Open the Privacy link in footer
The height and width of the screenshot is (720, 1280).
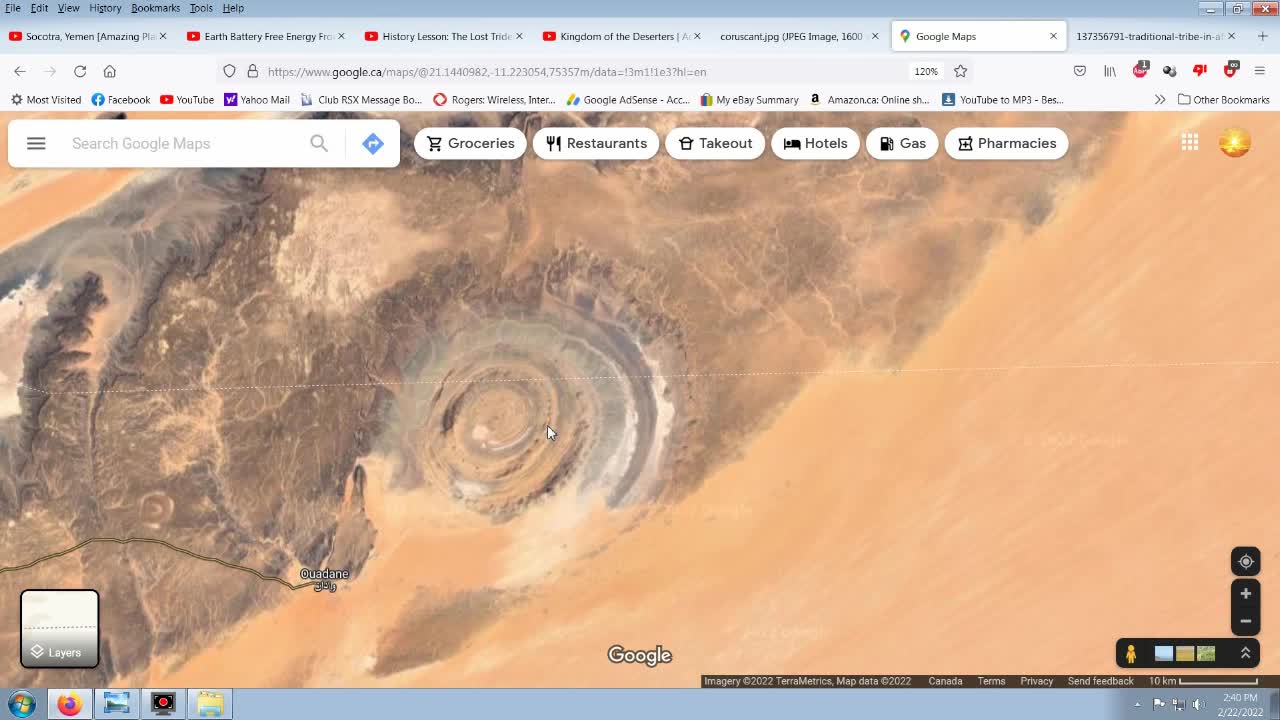coord(1037,681)
